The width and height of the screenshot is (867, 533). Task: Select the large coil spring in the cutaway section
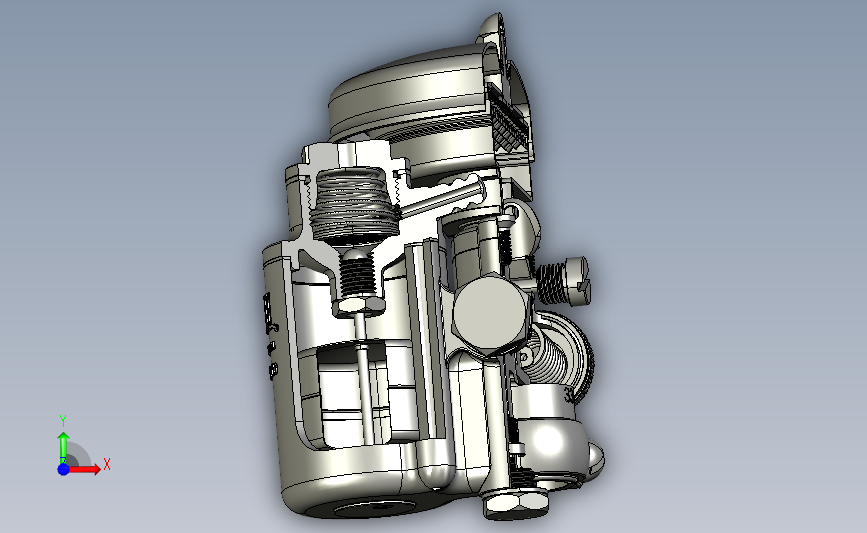pyautogui.click(x=354, y=205)
